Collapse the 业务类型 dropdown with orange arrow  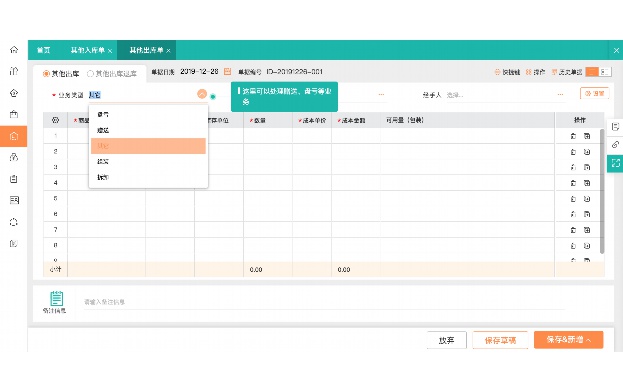click(x=202, y=94)
